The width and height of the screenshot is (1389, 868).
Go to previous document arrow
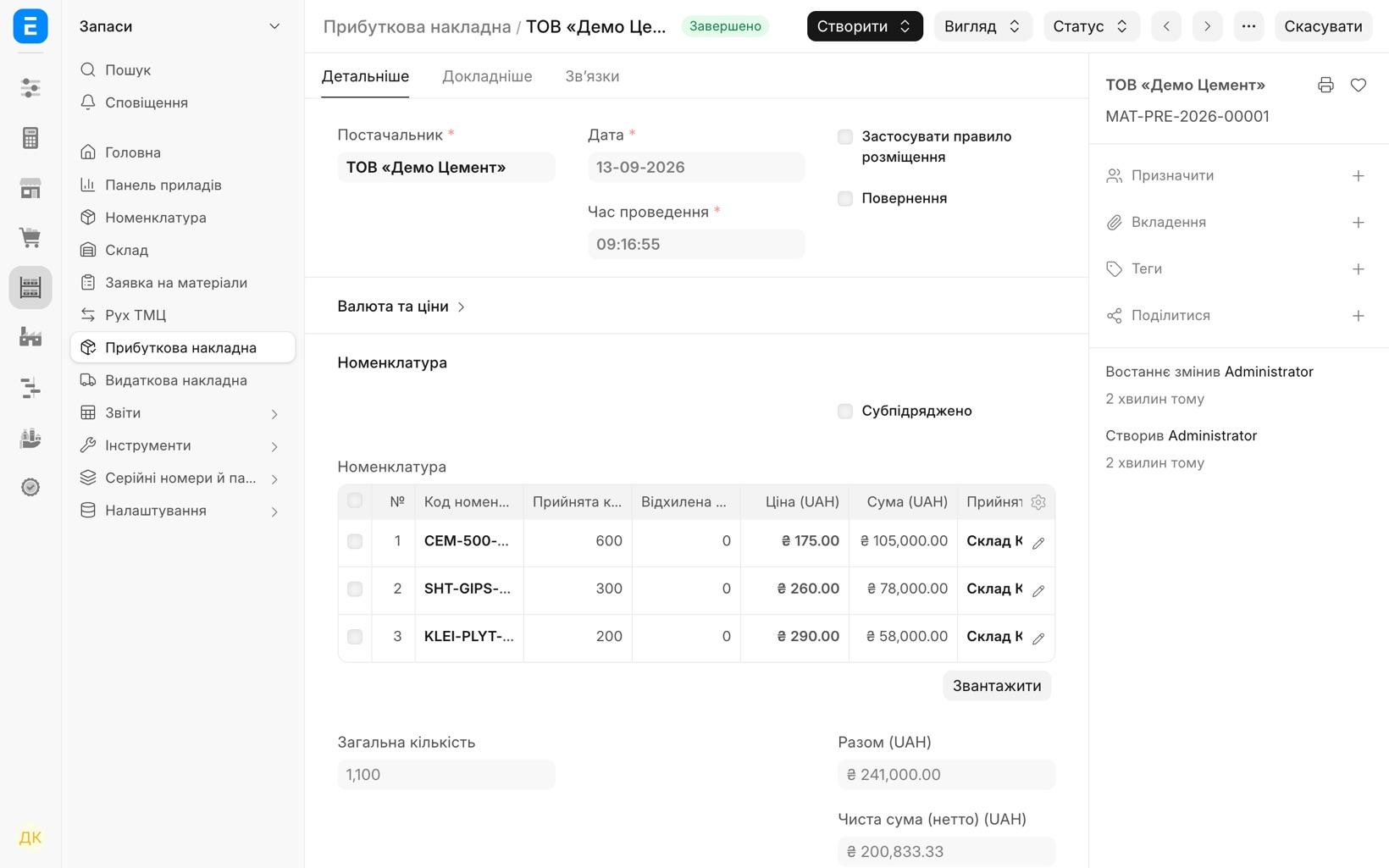click(x=1166, y=26)
